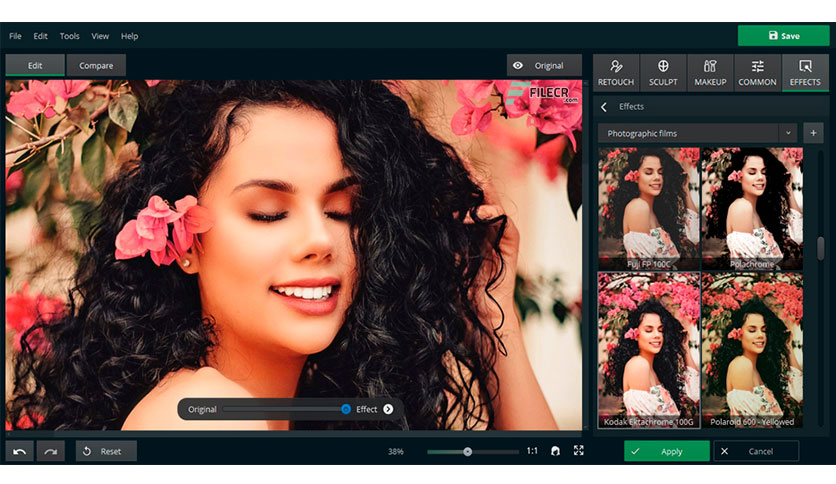Toggle fullscreen view icon
Viewport: 836px width, 484px height.
pos(578,451)
